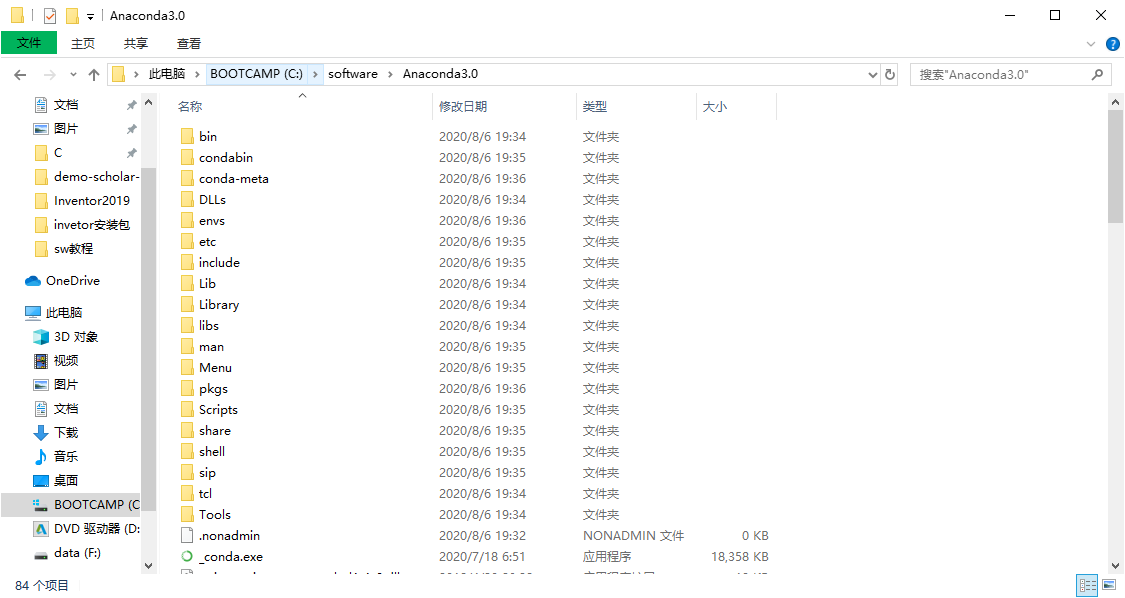This screenshot has height=598, width=1125.
Task: Select OneDrive in the navigation pane
Action: click(72, 281)
